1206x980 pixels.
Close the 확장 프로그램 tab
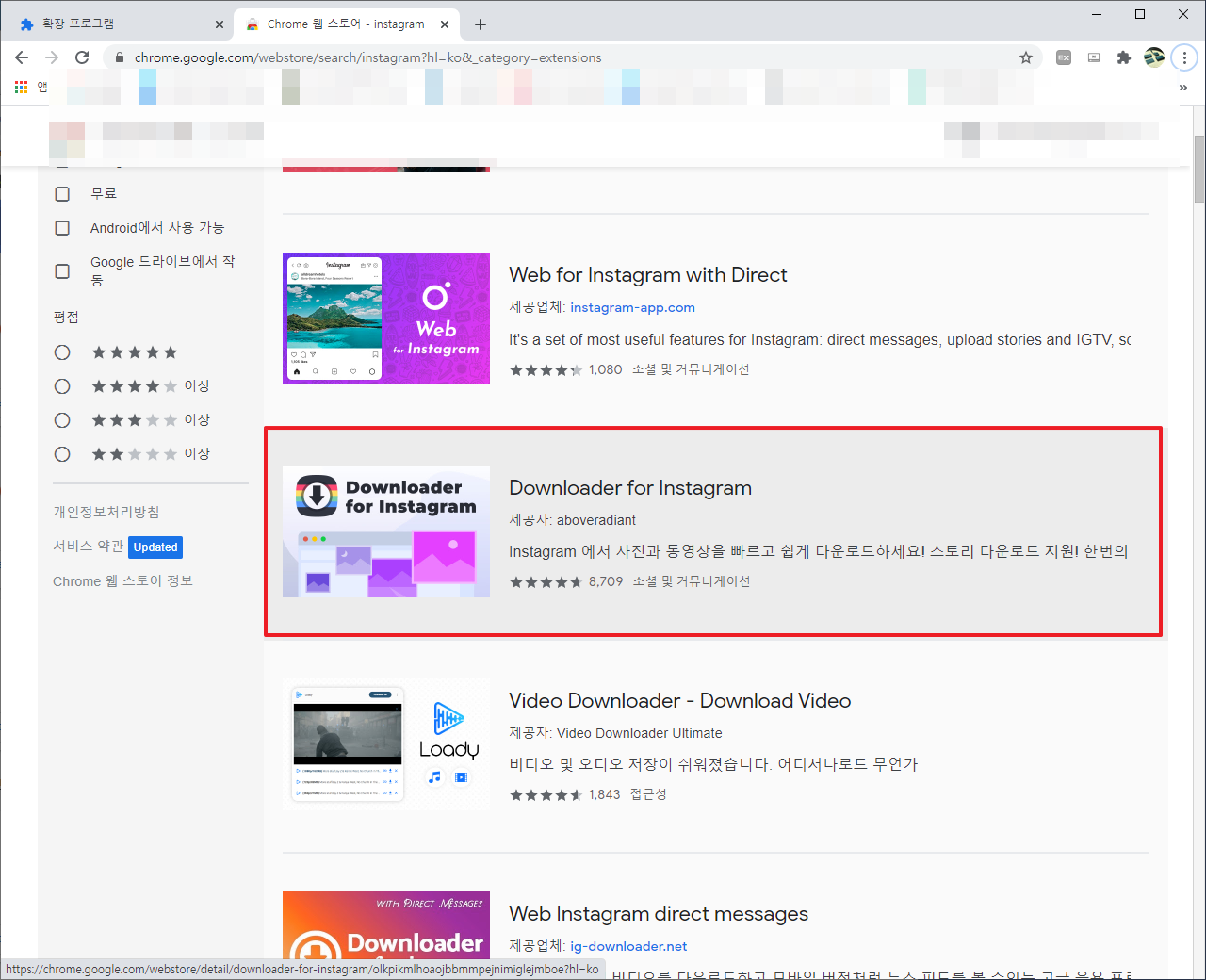(220, 24)
